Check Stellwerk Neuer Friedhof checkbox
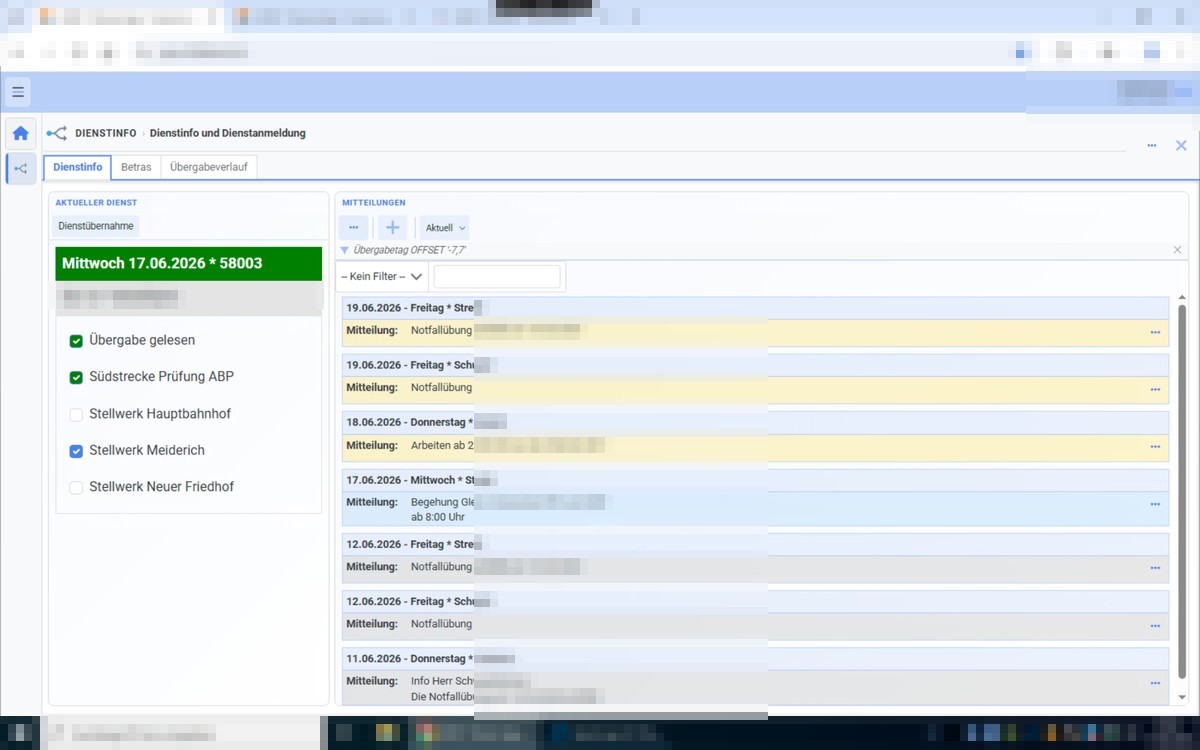This screenshot has height=750, width=1200. (x=76, y=487)
